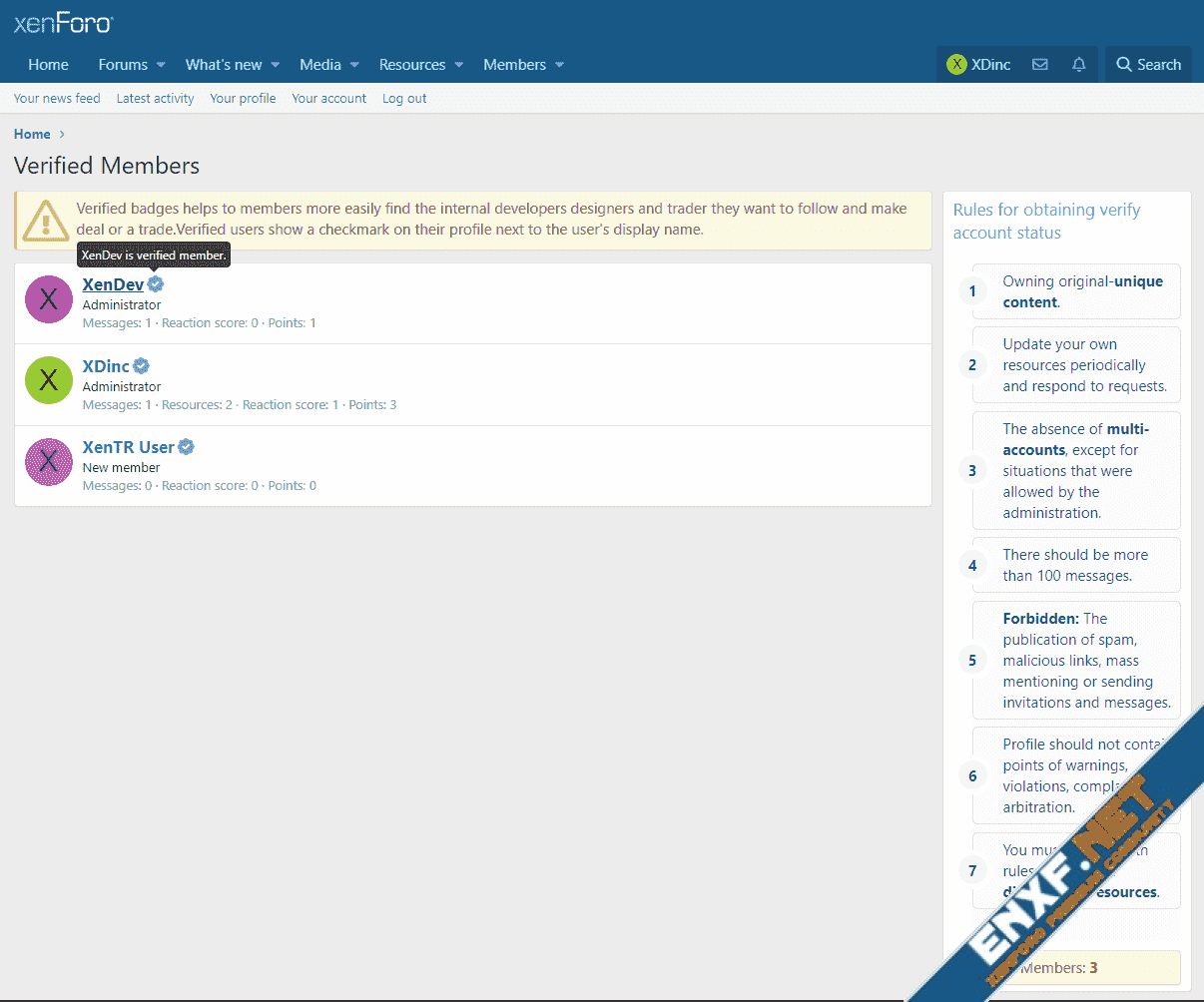Viewport: 1204px width, 1002px height.
Task: Click the verified badge next to XenDev
Action: (x=156, y=284)
